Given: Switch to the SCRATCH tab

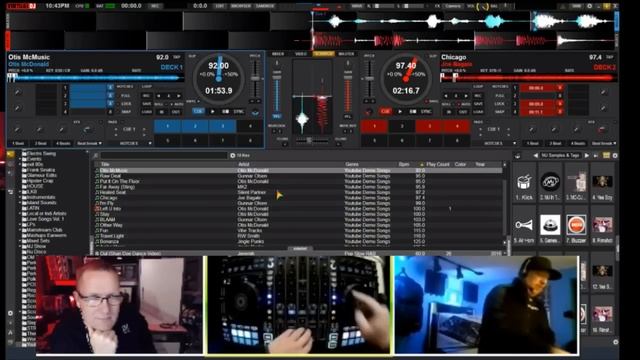Looking at the screenshot, I should 324,54.
